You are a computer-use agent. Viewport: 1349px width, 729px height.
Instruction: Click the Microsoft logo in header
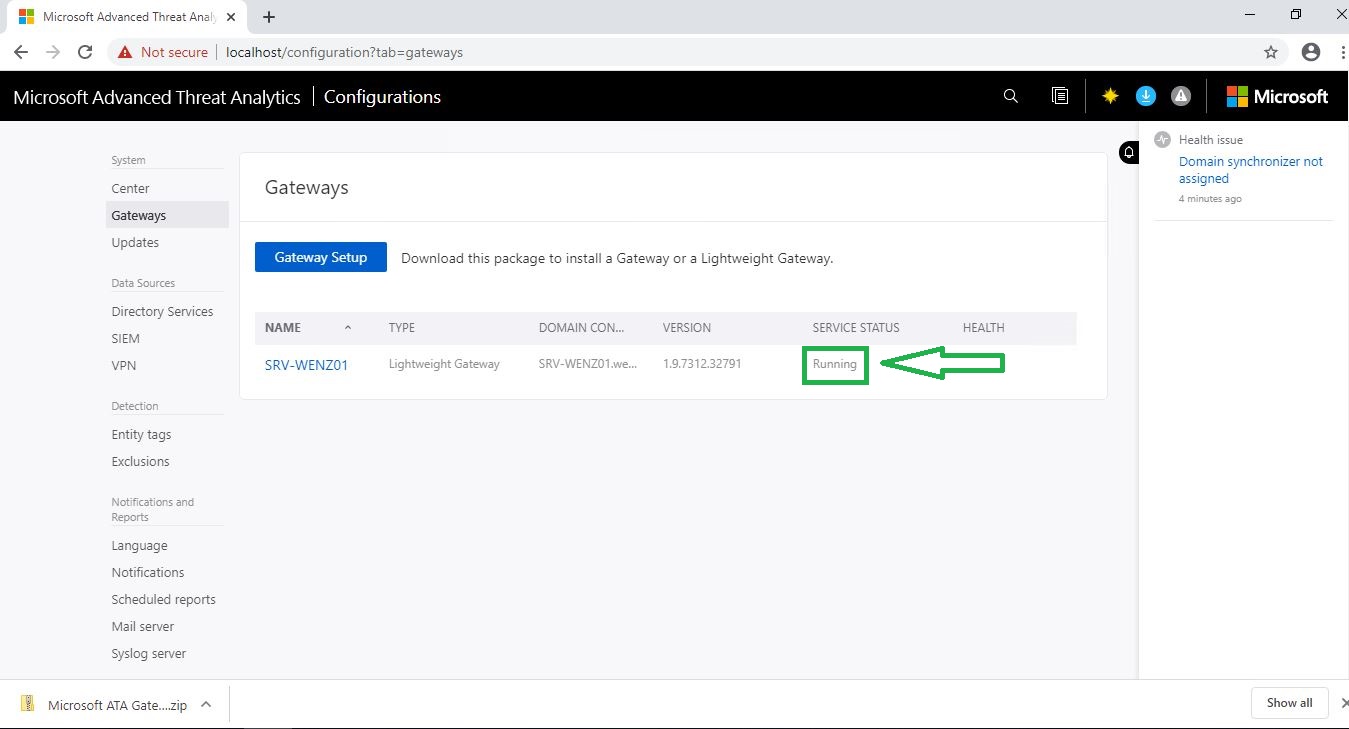[x=1277, y=96]
